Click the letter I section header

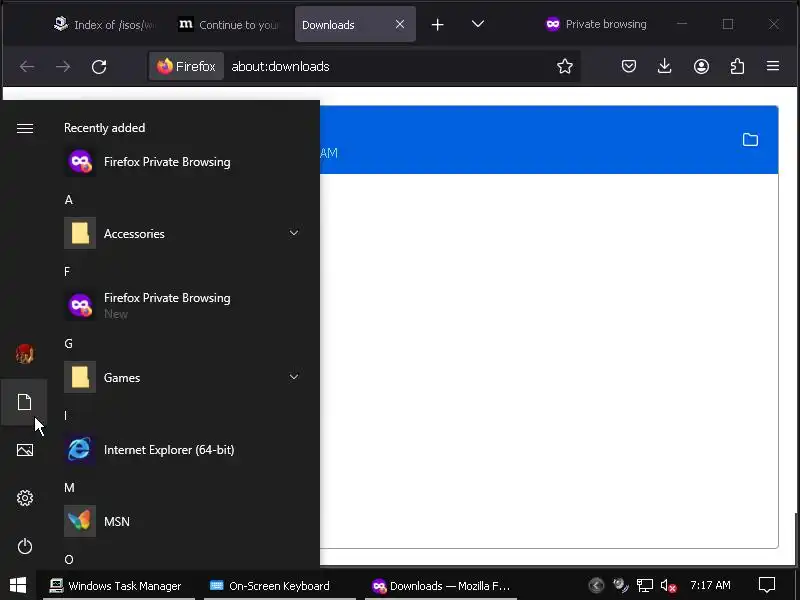click(x=65, y=415)
